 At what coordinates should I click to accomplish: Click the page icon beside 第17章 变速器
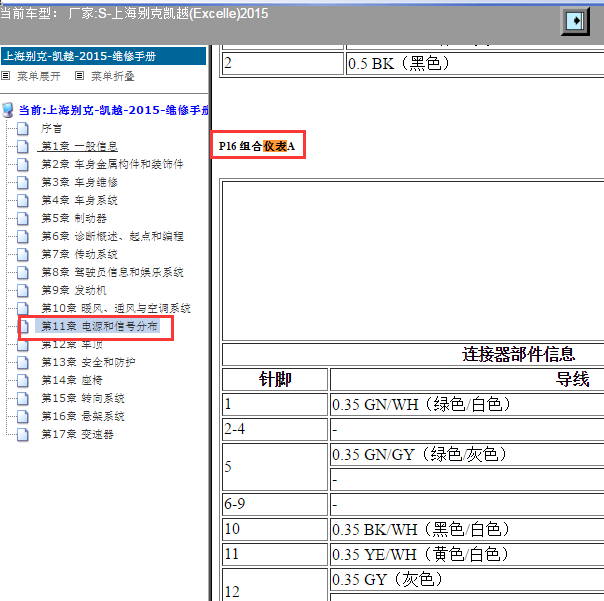pyautogui.click(x=23, y=434)
